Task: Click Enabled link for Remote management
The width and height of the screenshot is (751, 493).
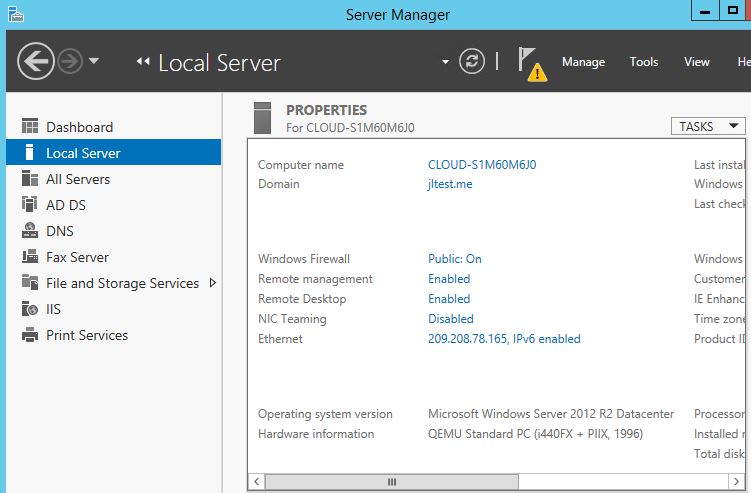Action: [x=449, y=279]
